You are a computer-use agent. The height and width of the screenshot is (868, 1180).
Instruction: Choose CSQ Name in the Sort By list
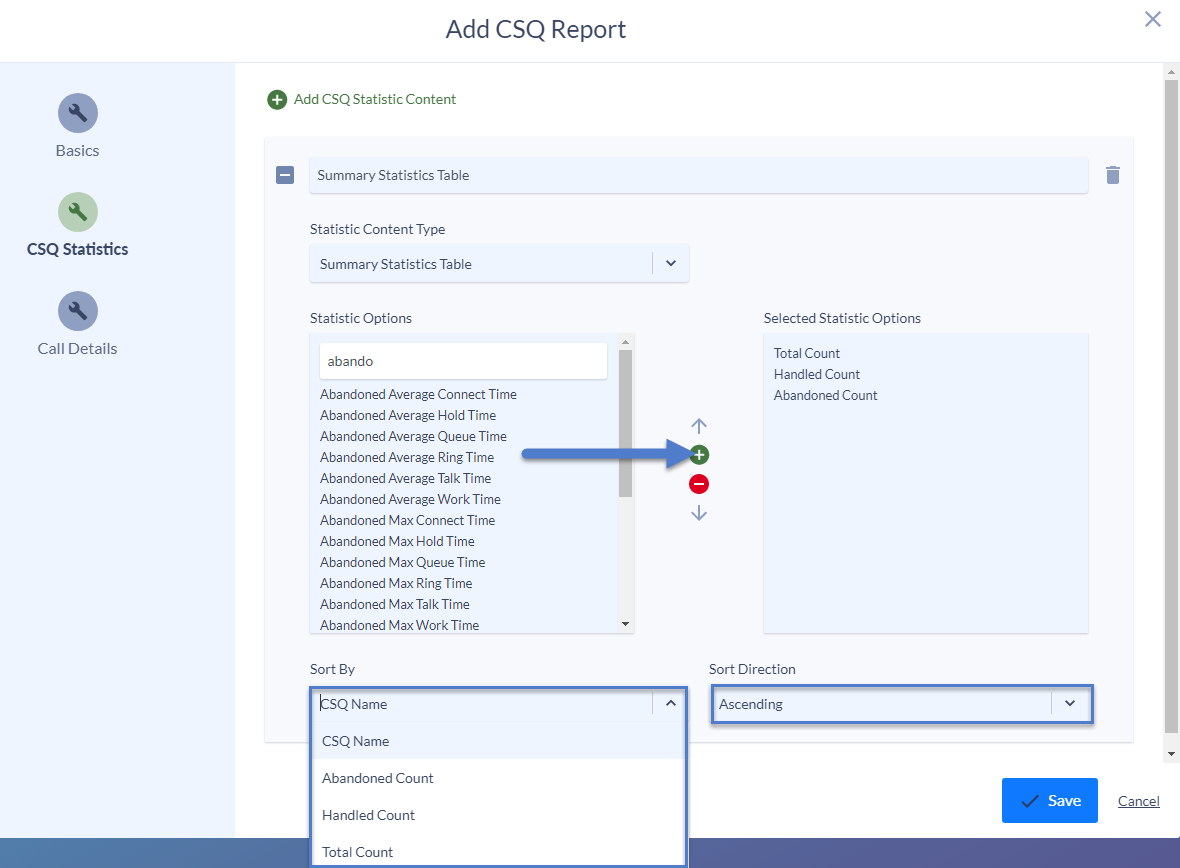(498, 741)
